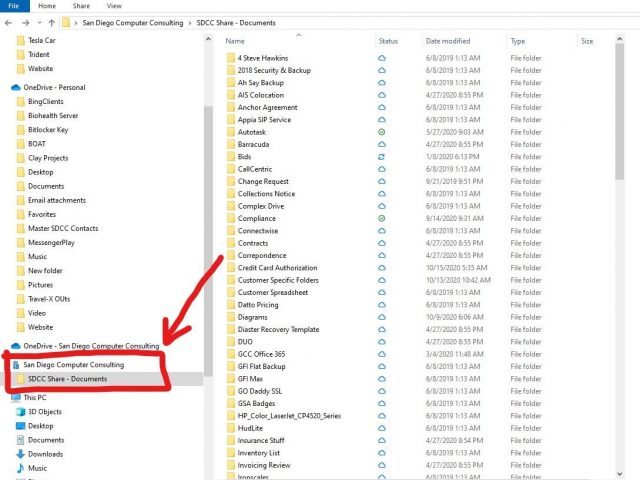640x480 pixels.
Task: Select the Anchor Agreement folder name
Action: [268, 107]
